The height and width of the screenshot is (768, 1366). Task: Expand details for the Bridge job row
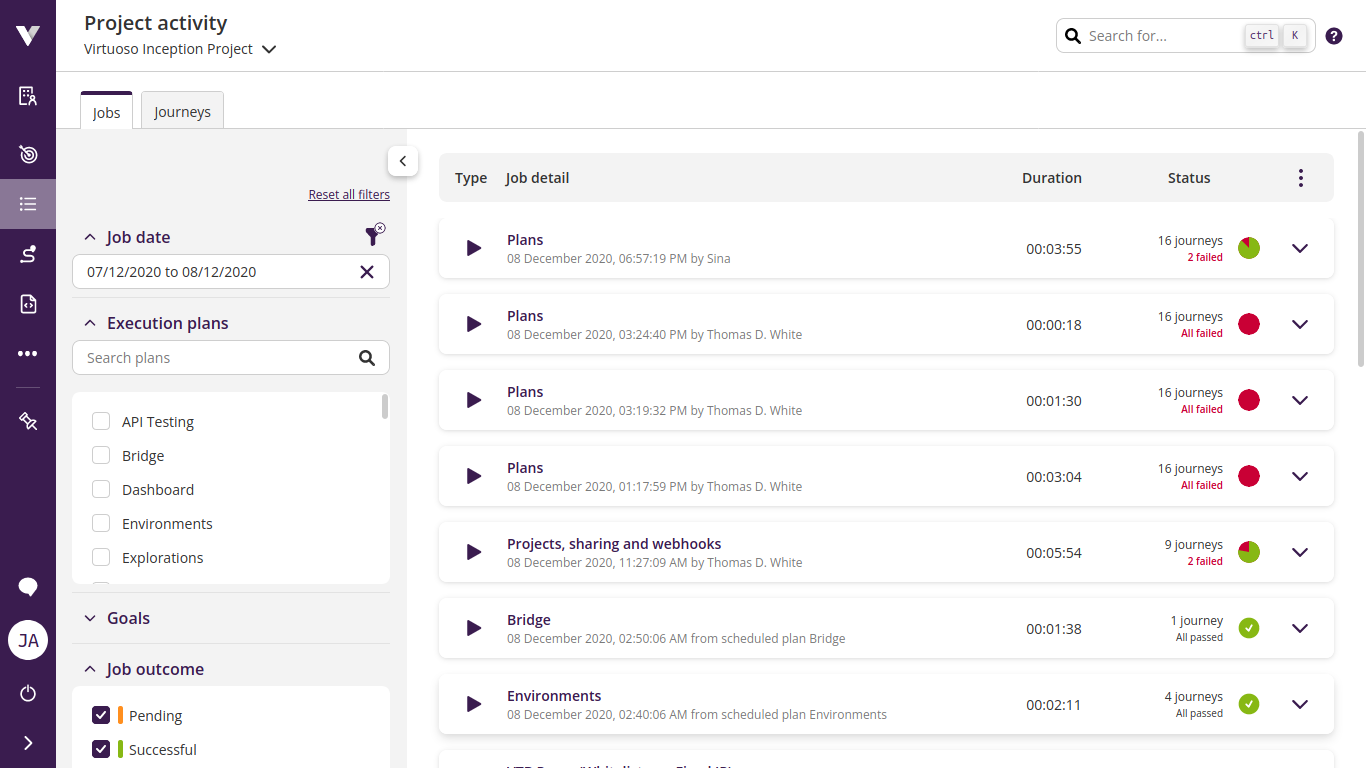tap(1299, 628)
